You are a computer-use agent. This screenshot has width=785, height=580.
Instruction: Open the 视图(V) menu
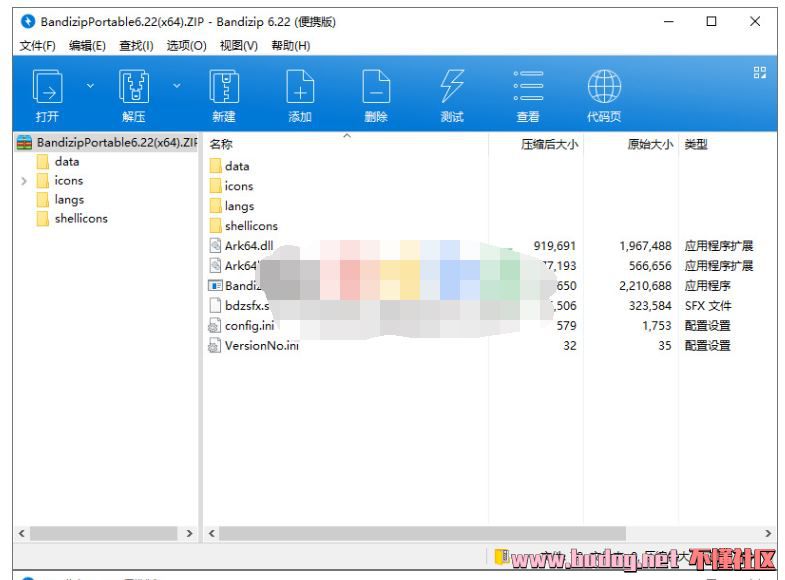tap(238, 46)
